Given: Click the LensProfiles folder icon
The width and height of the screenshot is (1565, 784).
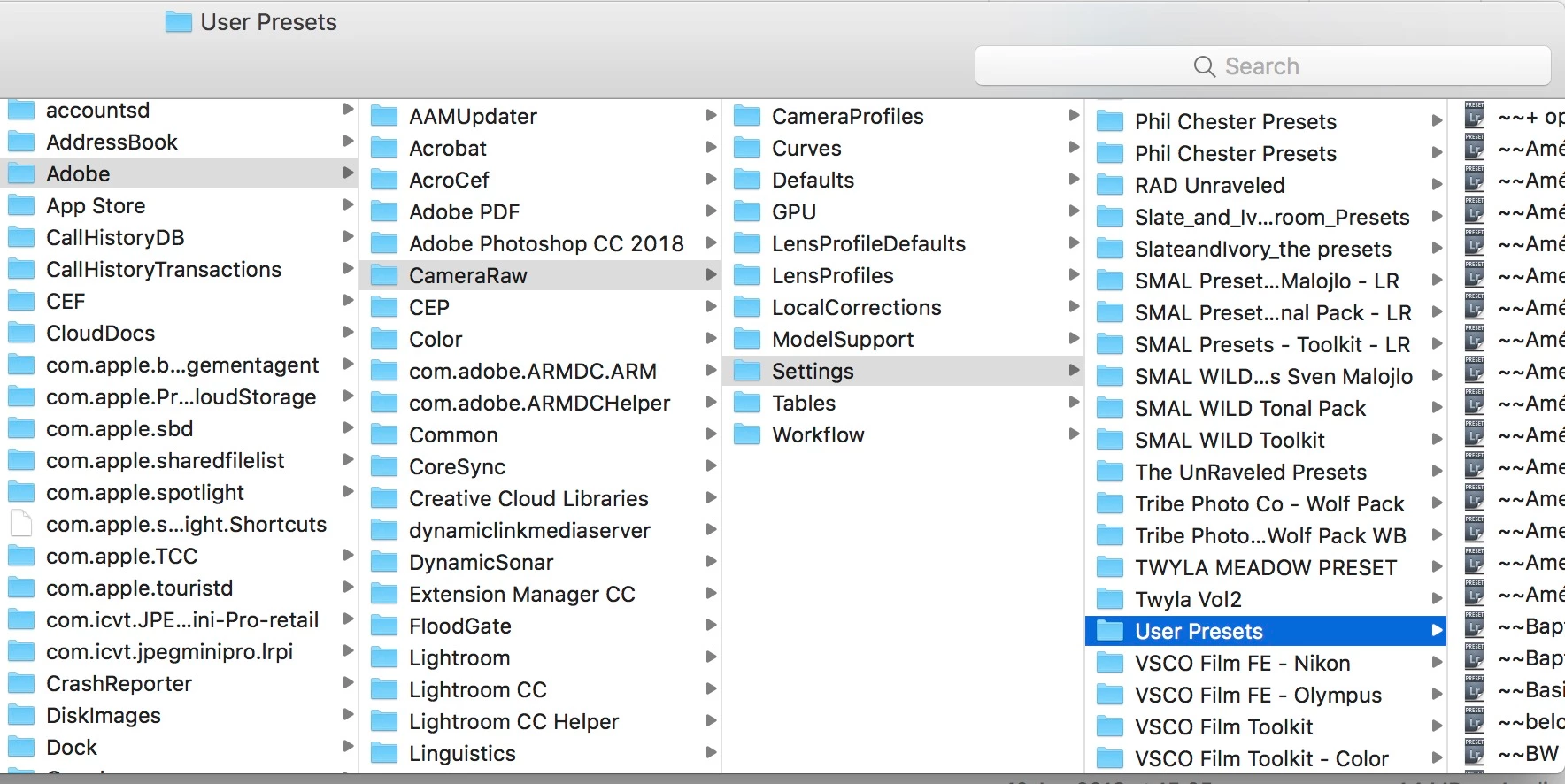Looking at the screenshot, I should pyautogui.click(x=747, y=275).
